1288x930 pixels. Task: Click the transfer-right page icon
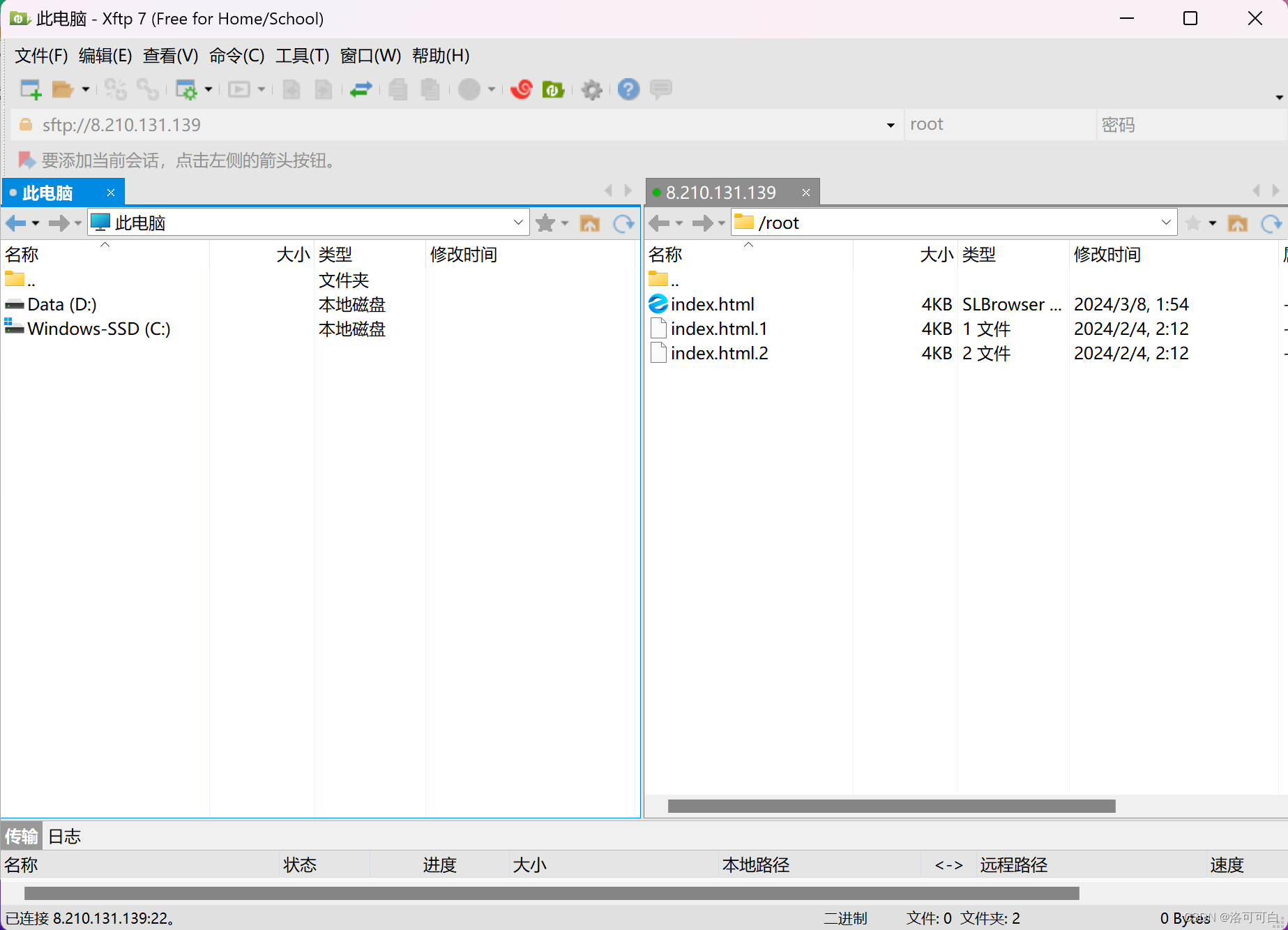click(x=324, y=89)
